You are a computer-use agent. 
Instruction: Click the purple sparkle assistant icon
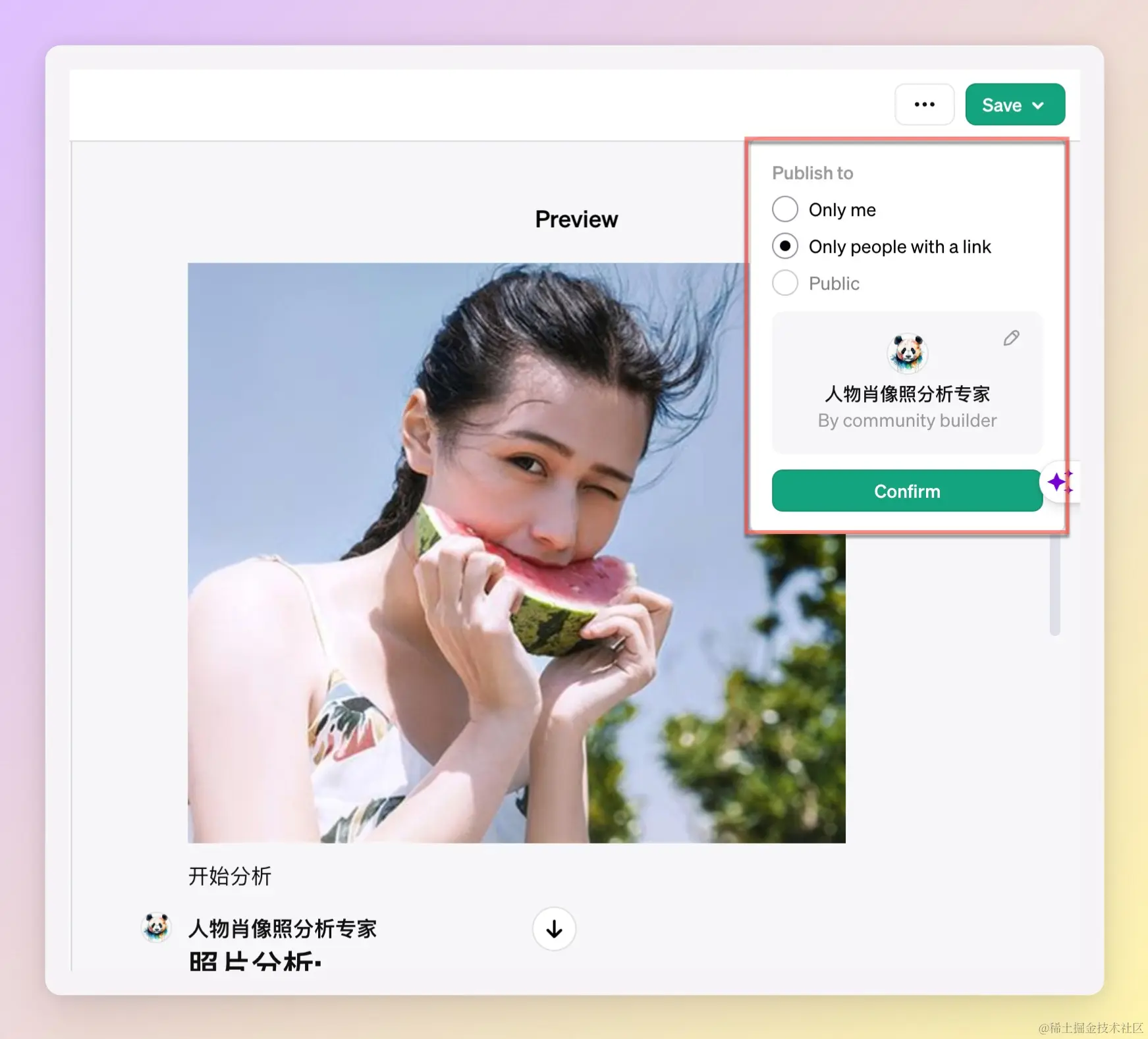click(1060, 483)
